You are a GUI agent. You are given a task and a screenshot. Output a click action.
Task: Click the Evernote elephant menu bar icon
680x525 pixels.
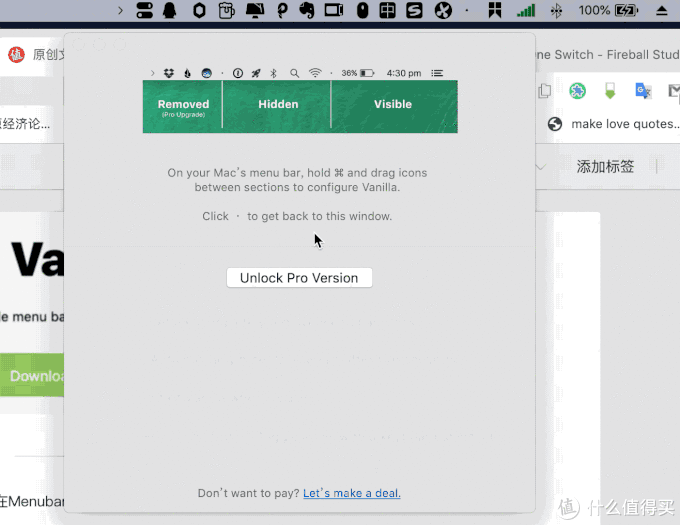coord(308,11)
